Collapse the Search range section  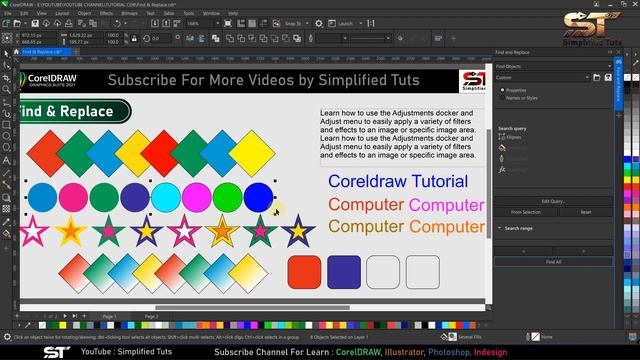(500, 228)
